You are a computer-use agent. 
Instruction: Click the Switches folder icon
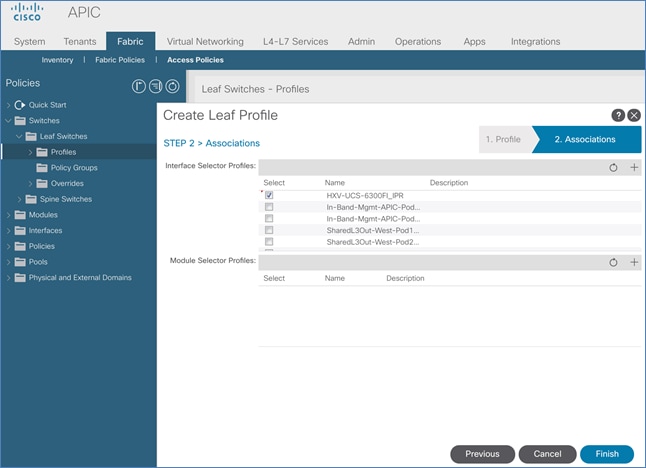[x=20, y=121]
